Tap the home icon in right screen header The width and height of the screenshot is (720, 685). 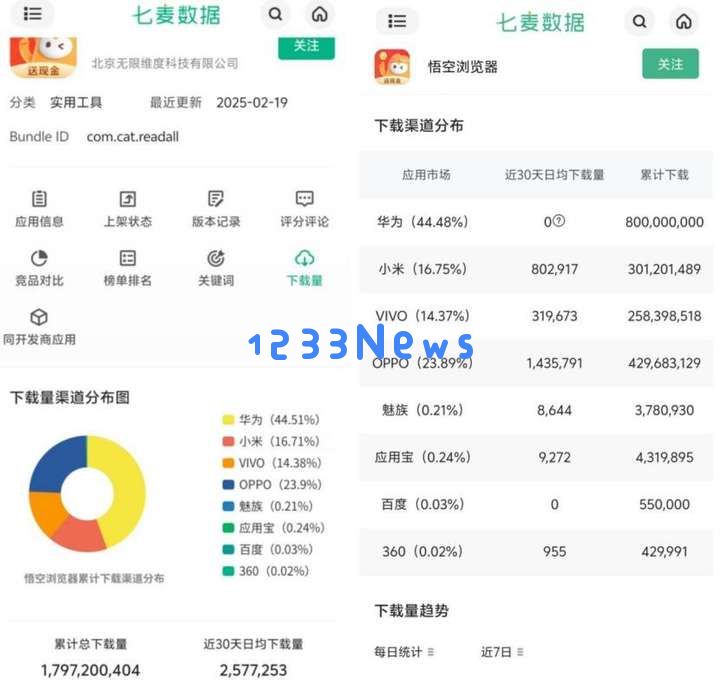pyautogui.click(x=684, y=21)
